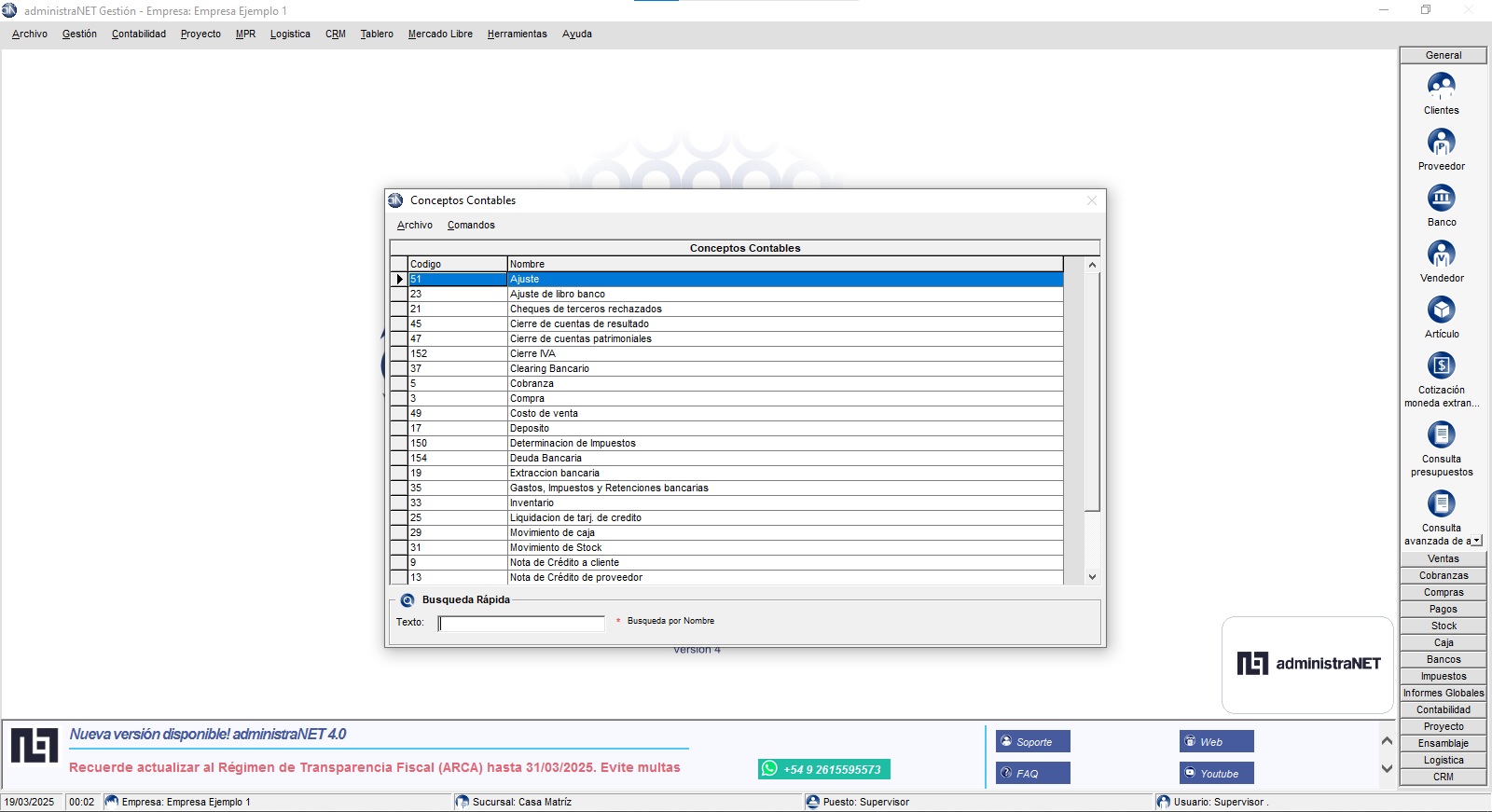
Task: Open Archivo menu in Conceptos Contables window
Action: [415, 226]
